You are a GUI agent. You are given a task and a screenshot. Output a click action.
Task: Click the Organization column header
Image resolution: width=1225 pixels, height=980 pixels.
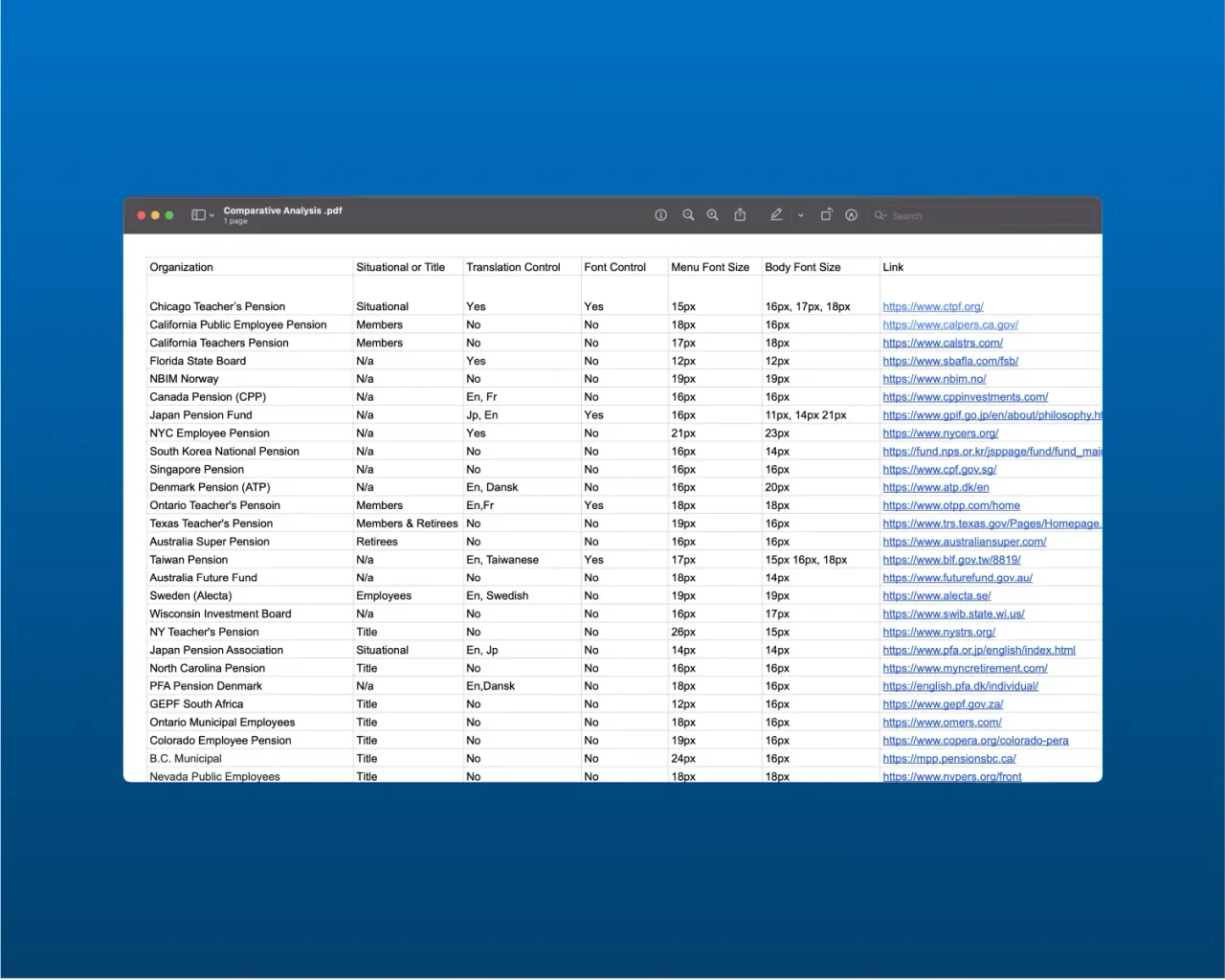click(181, 268)
